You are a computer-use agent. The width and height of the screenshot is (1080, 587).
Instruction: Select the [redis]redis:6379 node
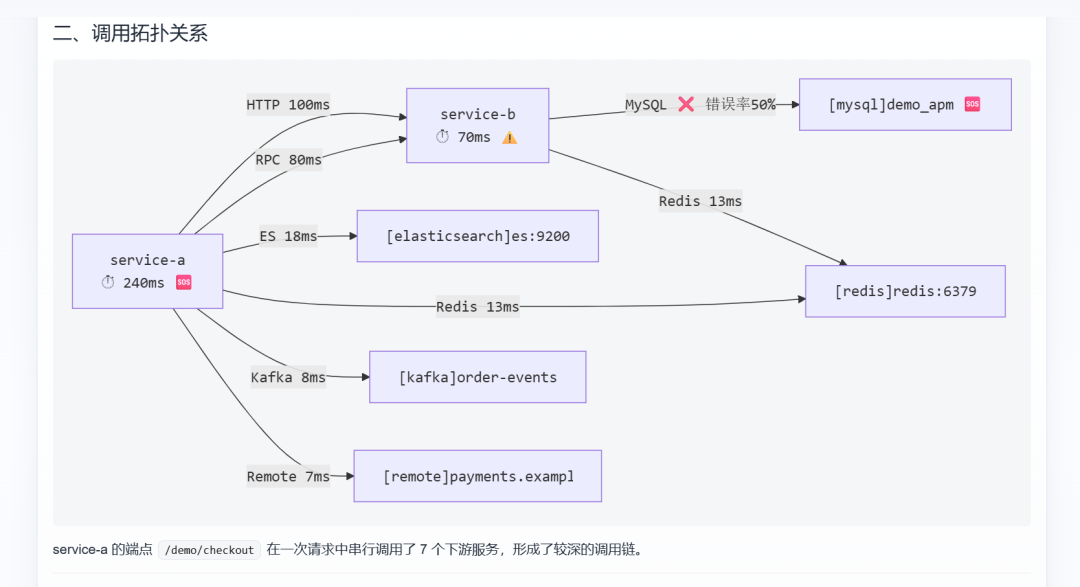point(905,291)
